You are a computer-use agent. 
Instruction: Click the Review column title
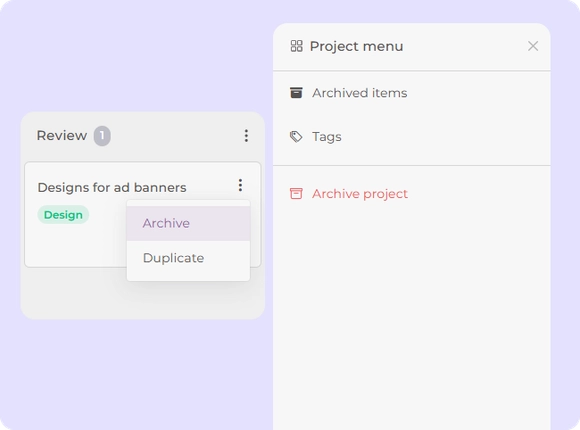pyautogui.click(x=62, y=135)
